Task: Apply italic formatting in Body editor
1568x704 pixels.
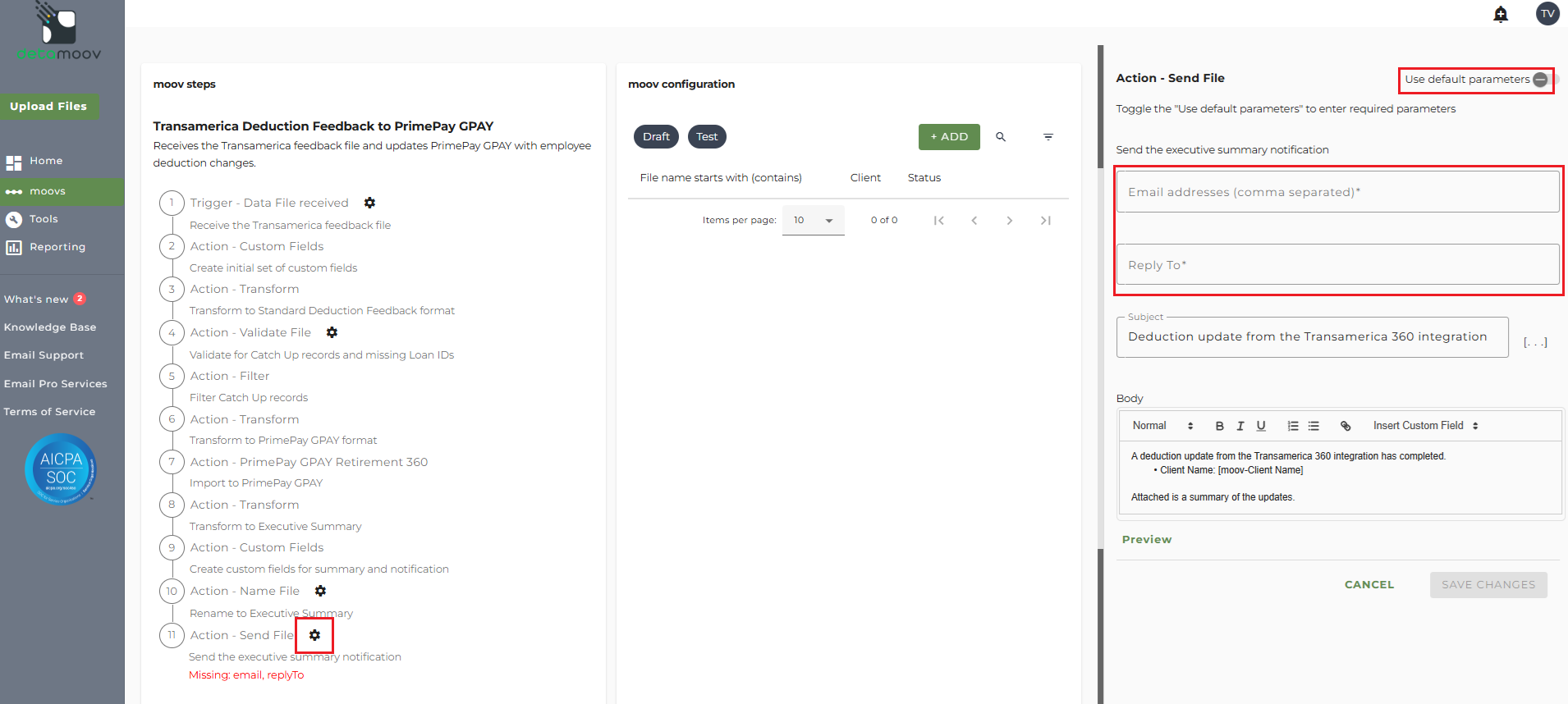Action: click(1240, 426)
